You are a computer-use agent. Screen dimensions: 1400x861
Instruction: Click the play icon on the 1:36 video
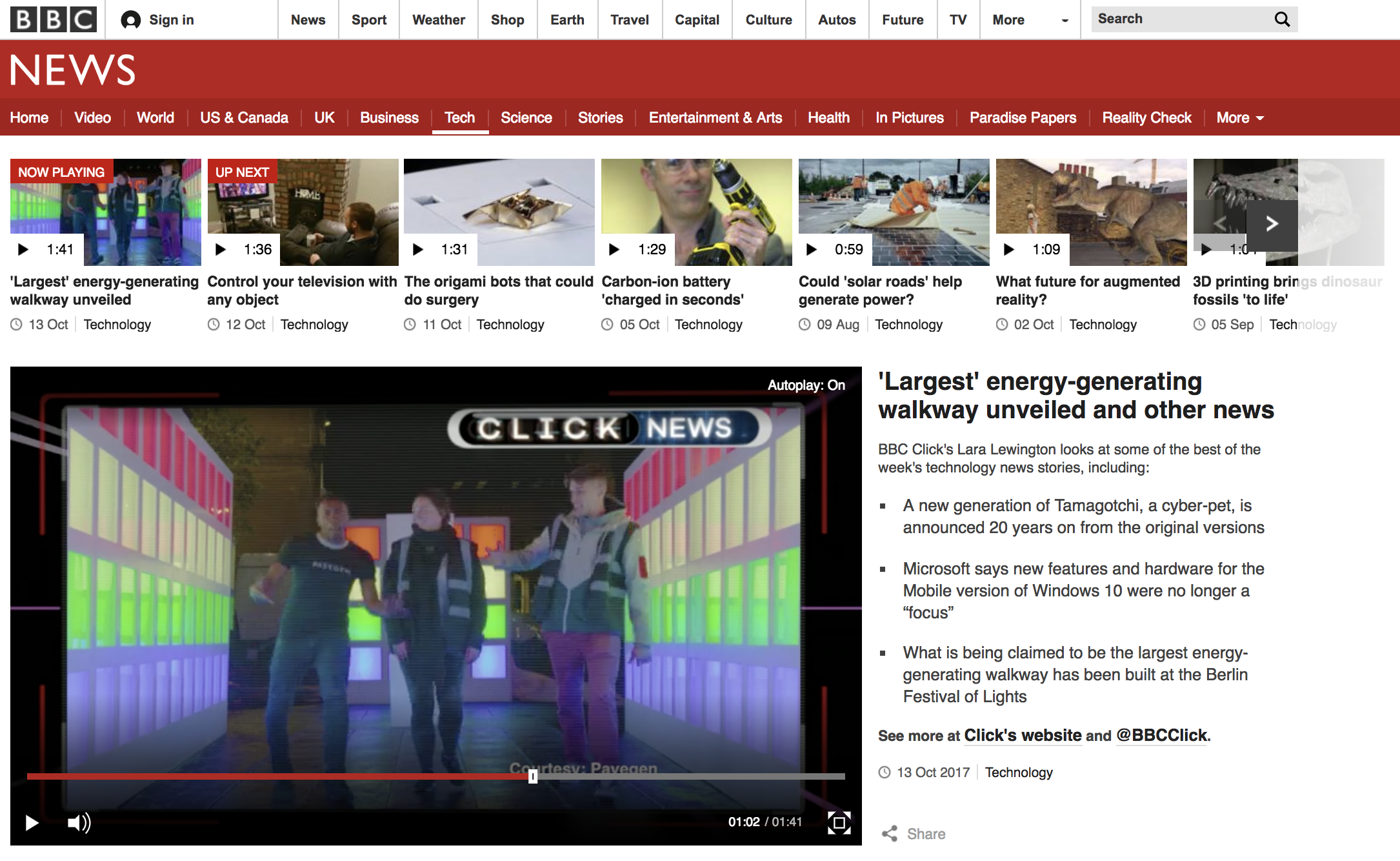click(x=221, y=249)
